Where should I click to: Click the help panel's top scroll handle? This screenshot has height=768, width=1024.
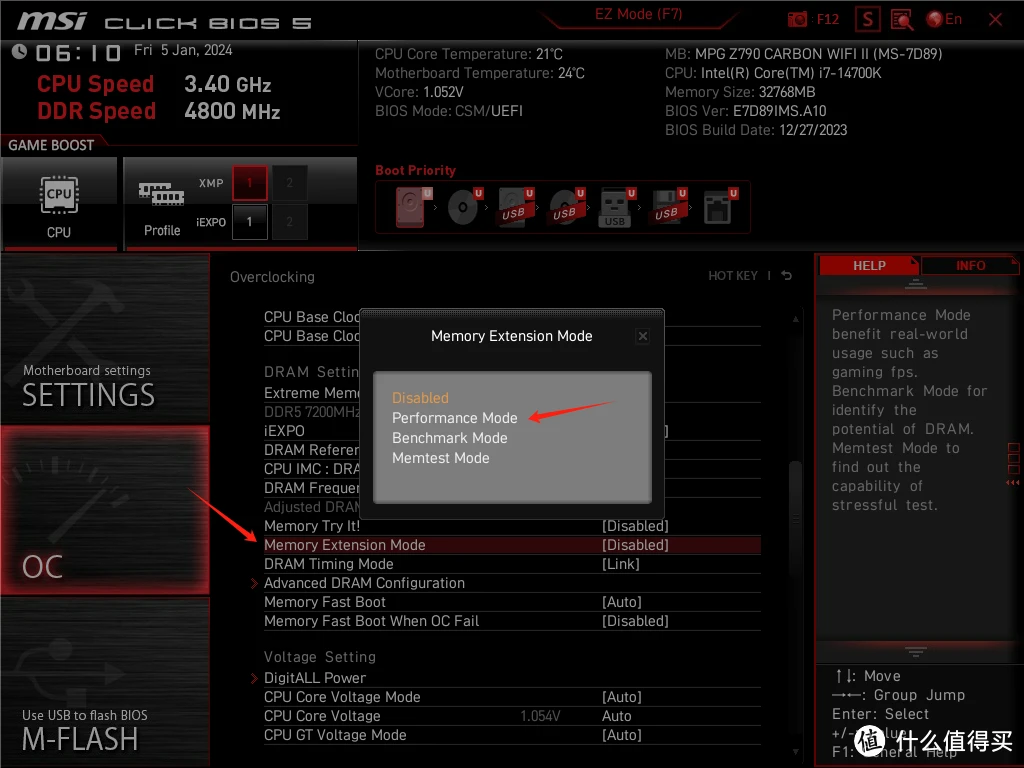(916, 285)
